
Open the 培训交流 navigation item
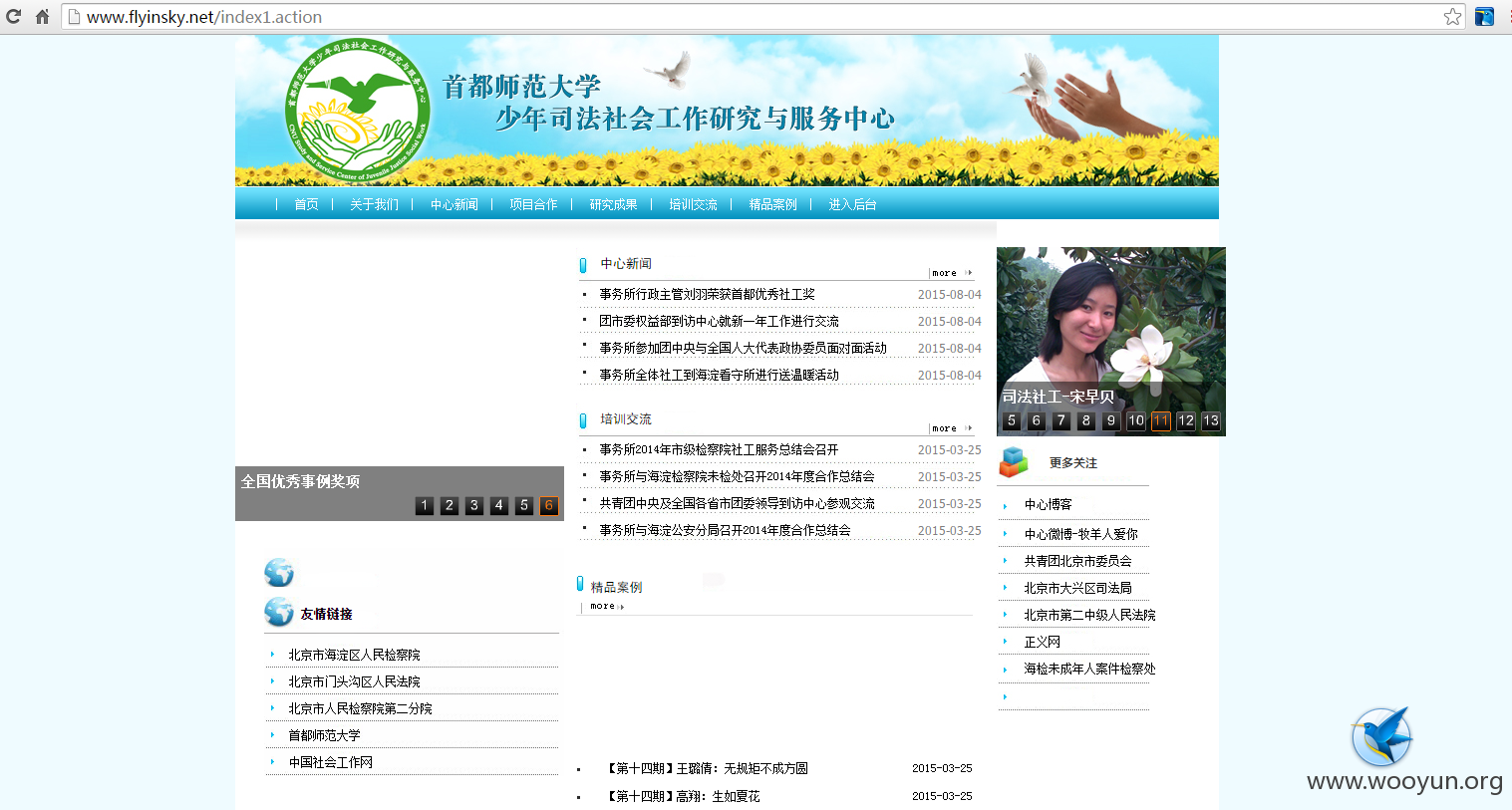tap(693, 204)
